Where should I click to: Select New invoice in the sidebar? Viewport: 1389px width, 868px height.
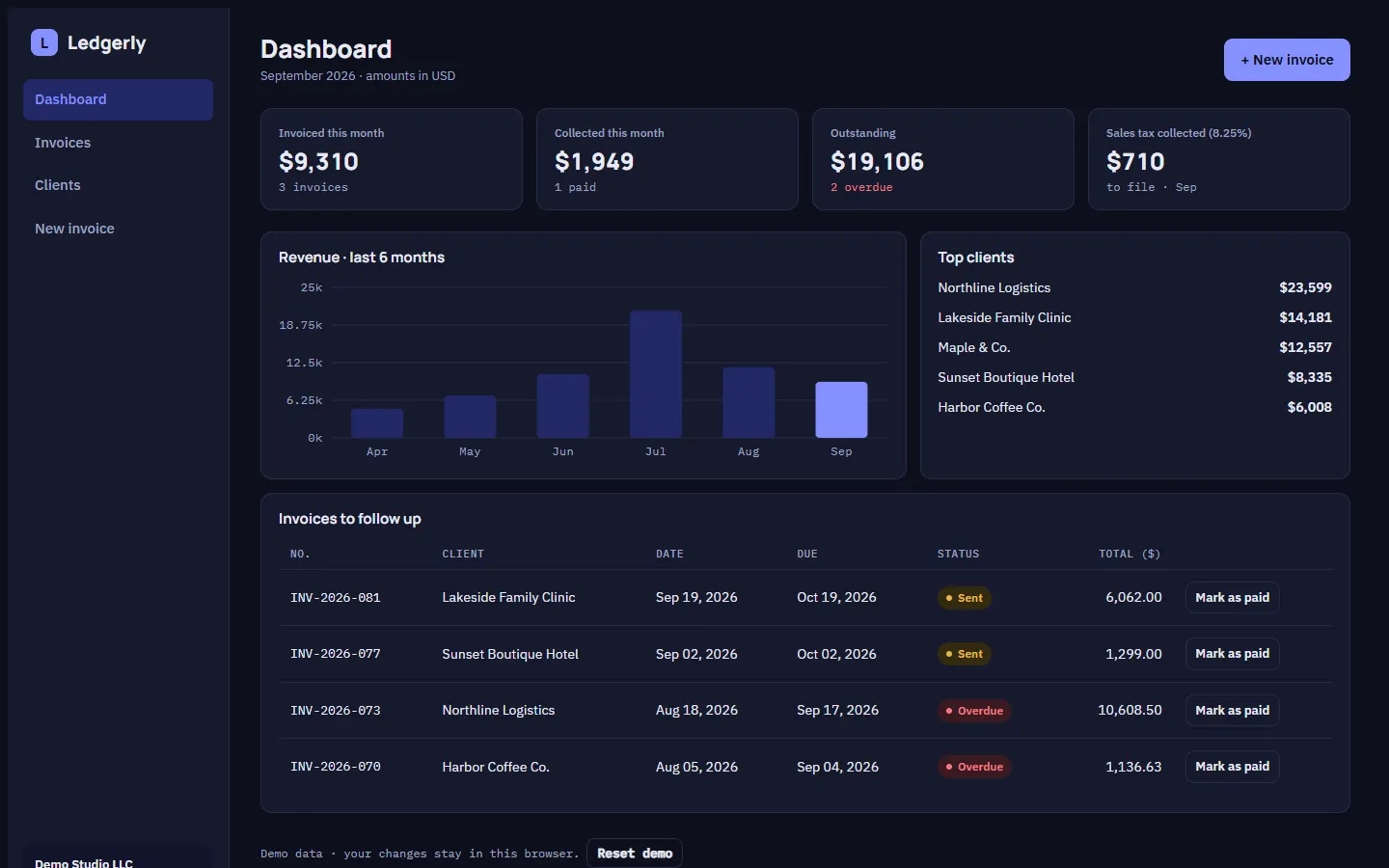[x=118, y=229]
